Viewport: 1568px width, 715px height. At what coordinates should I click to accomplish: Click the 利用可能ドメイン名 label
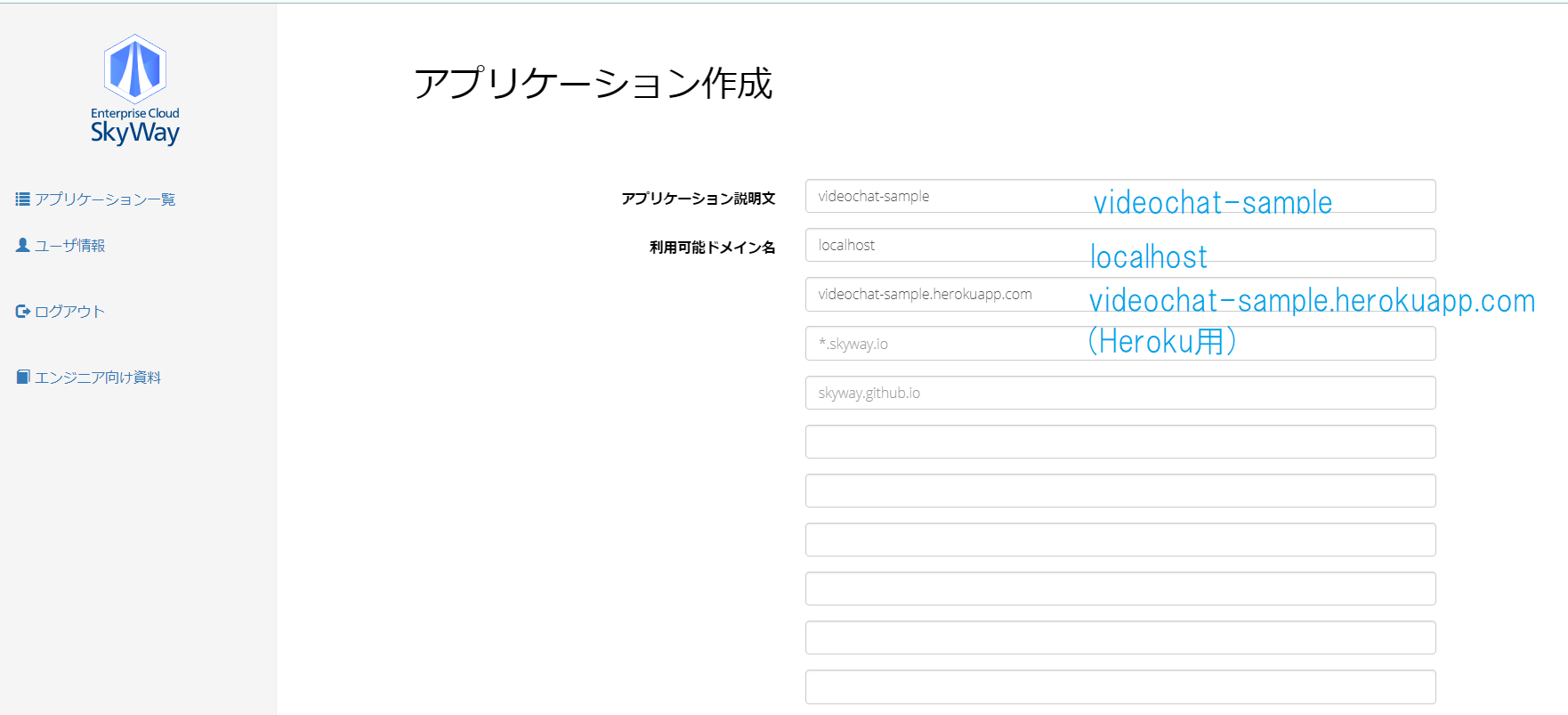713,248
